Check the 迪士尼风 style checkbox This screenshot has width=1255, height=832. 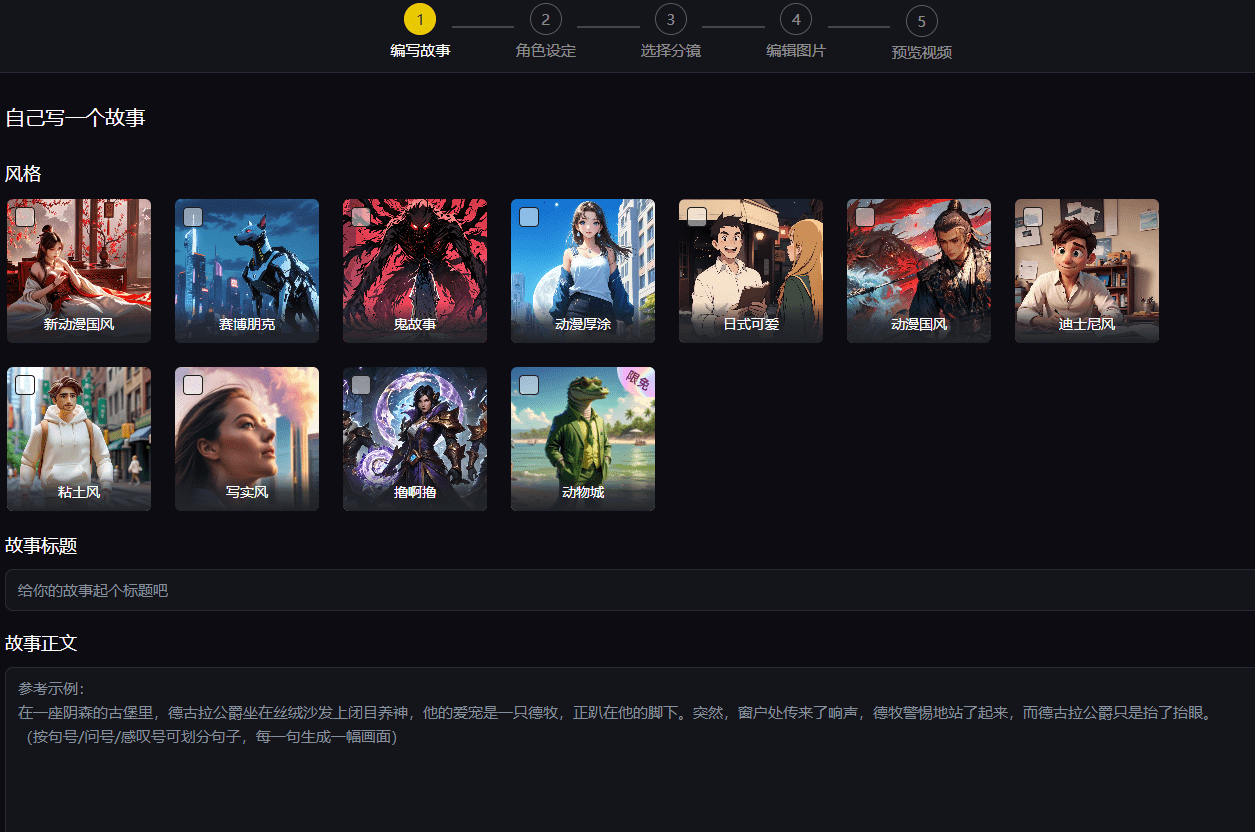(x=1033, y=217)
